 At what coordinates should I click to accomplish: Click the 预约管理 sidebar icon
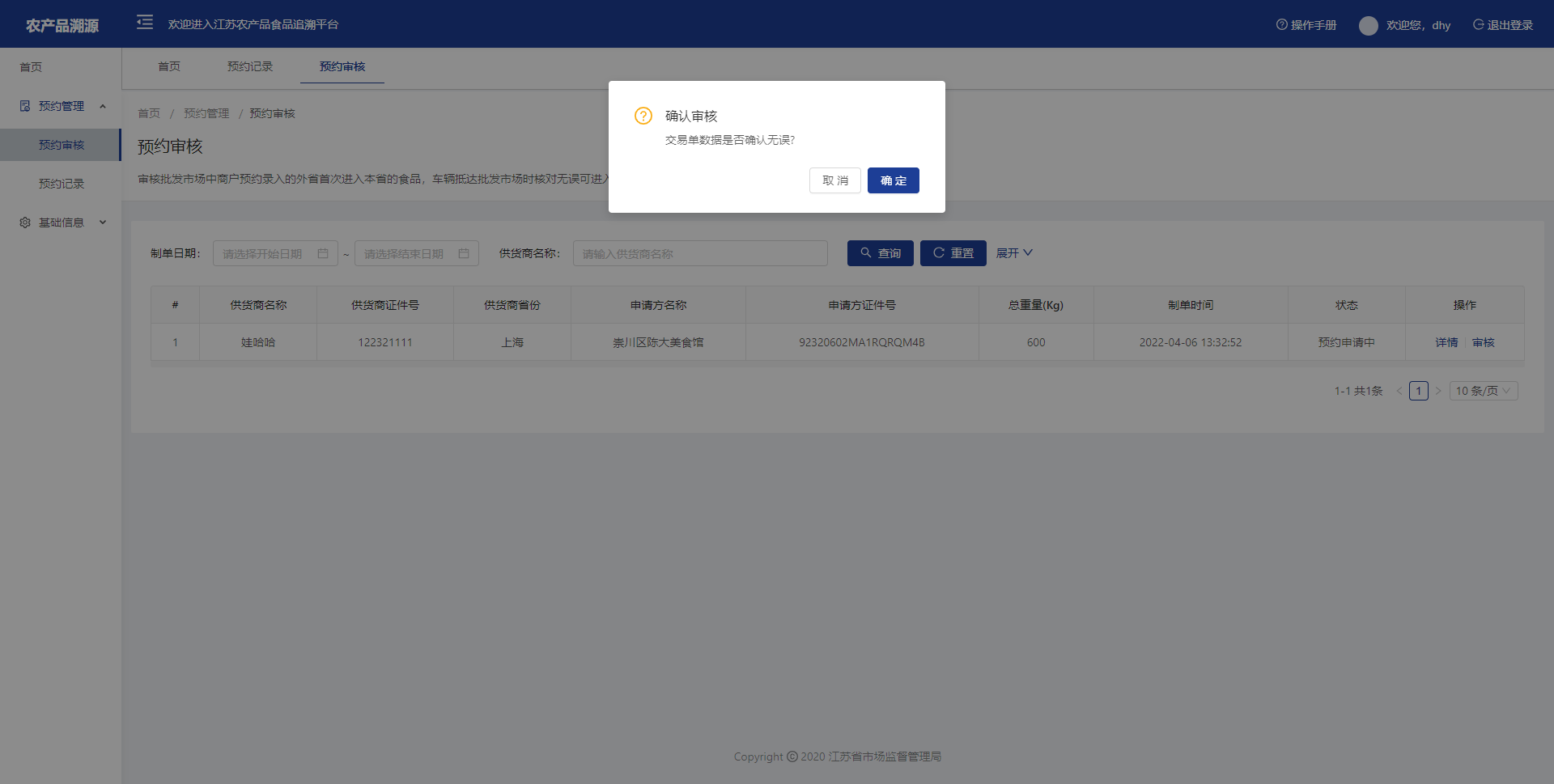(25, 106)
